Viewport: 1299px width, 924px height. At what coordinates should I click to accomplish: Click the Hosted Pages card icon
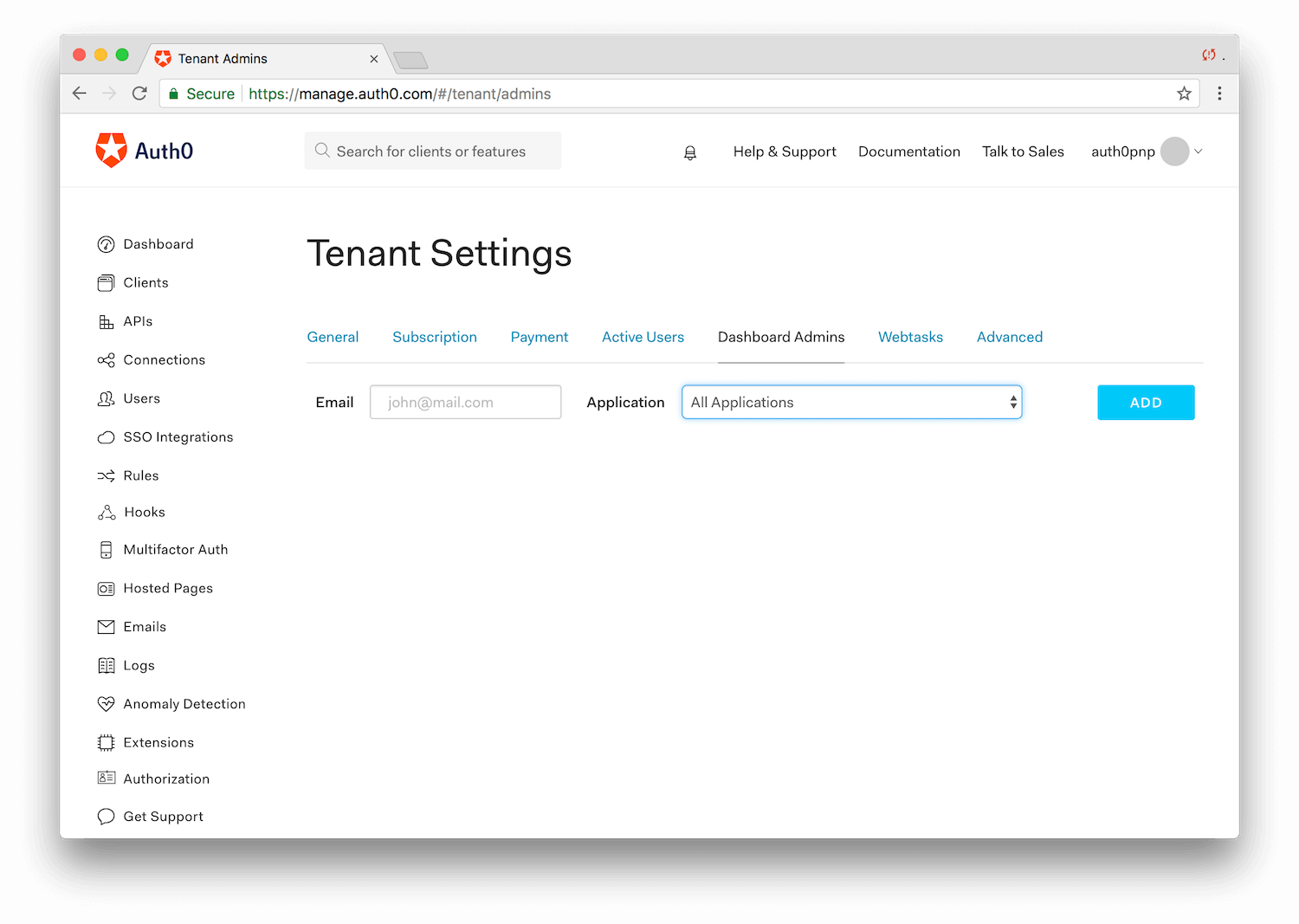tap(106, 589)
